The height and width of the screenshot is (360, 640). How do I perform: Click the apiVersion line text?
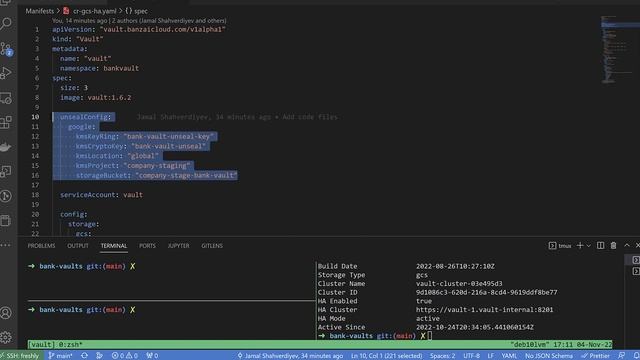pos(139,29)
